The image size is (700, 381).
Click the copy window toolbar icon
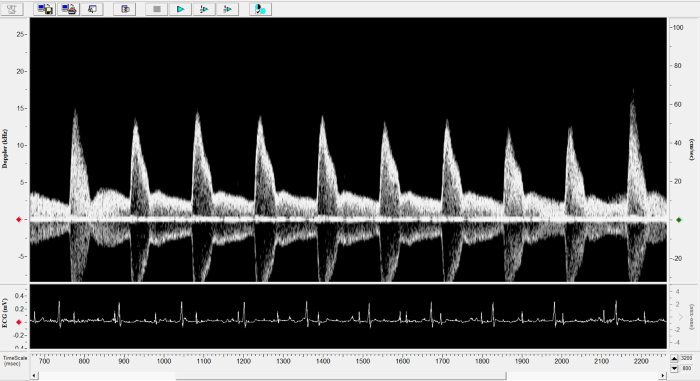coord(92,9)
